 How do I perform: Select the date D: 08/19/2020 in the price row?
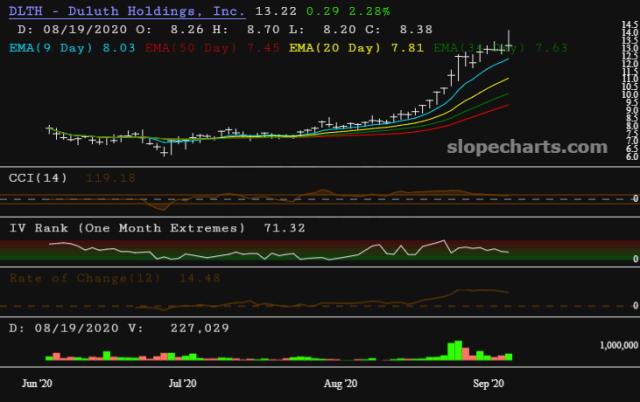[x=72, y=29]
